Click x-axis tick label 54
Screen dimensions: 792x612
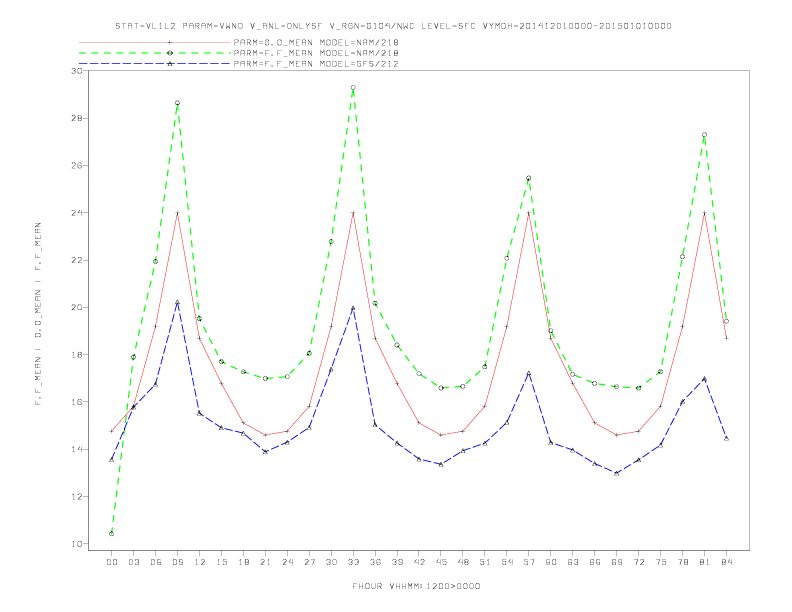tap(507, 562)
